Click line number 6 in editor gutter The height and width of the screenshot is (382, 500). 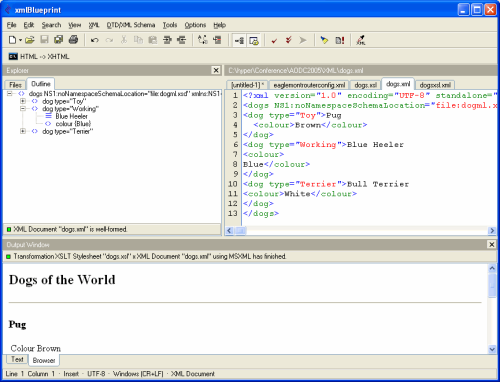[235, 145]
